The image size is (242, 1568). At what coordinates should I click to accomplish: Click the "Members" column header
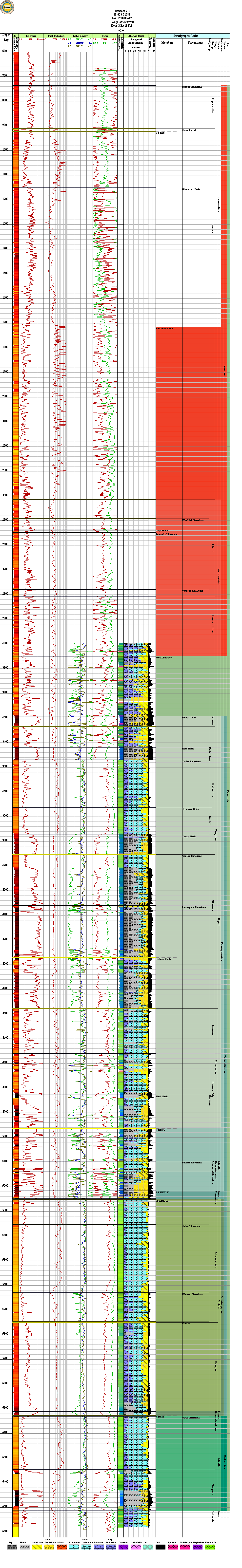coord(168,43)
